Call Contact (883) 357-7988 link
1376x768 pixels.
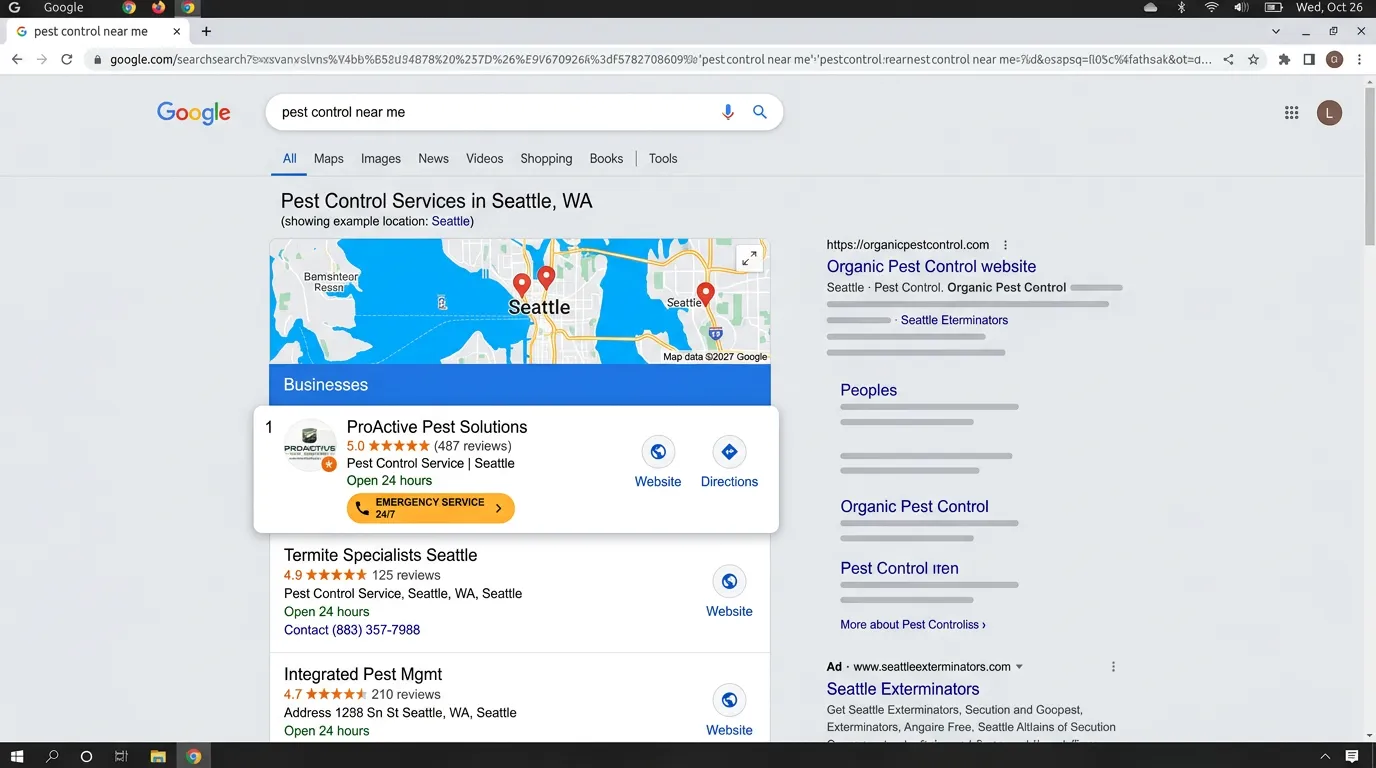point(352,630)
